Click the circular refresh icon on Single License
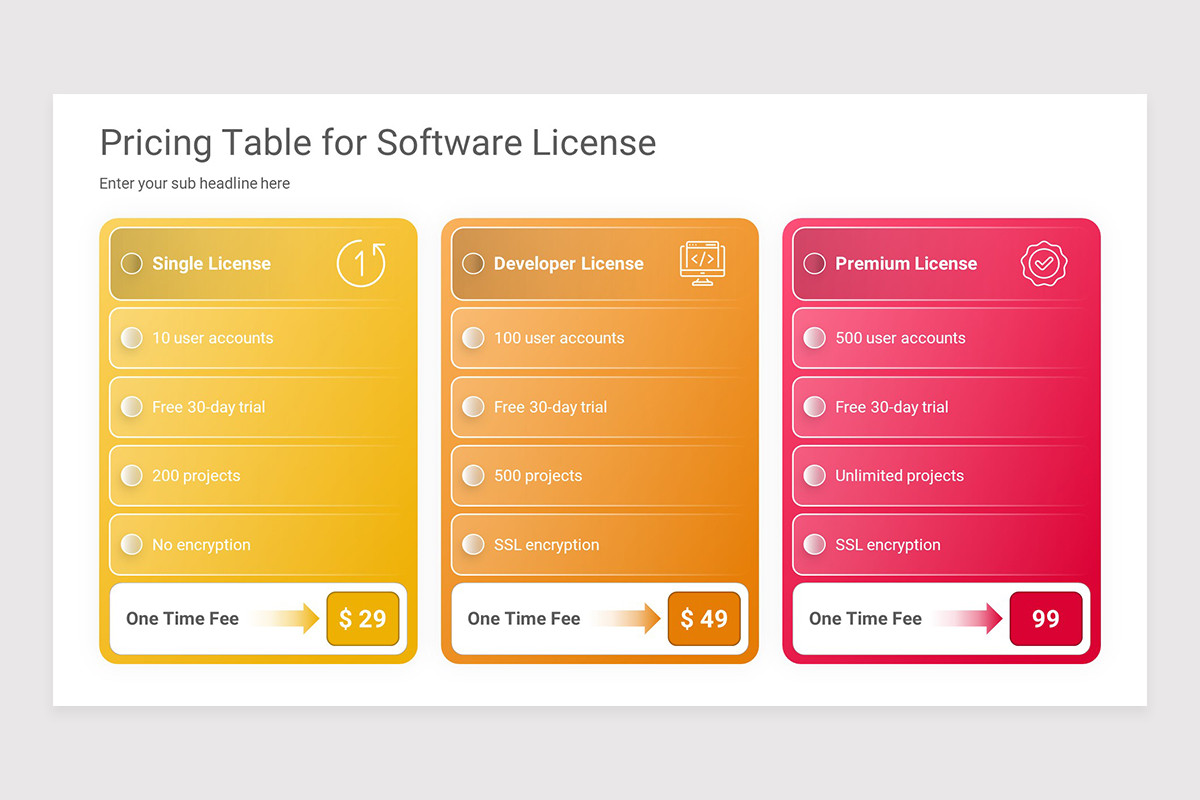Screen dimensions: 1200x800 point(362,262)
